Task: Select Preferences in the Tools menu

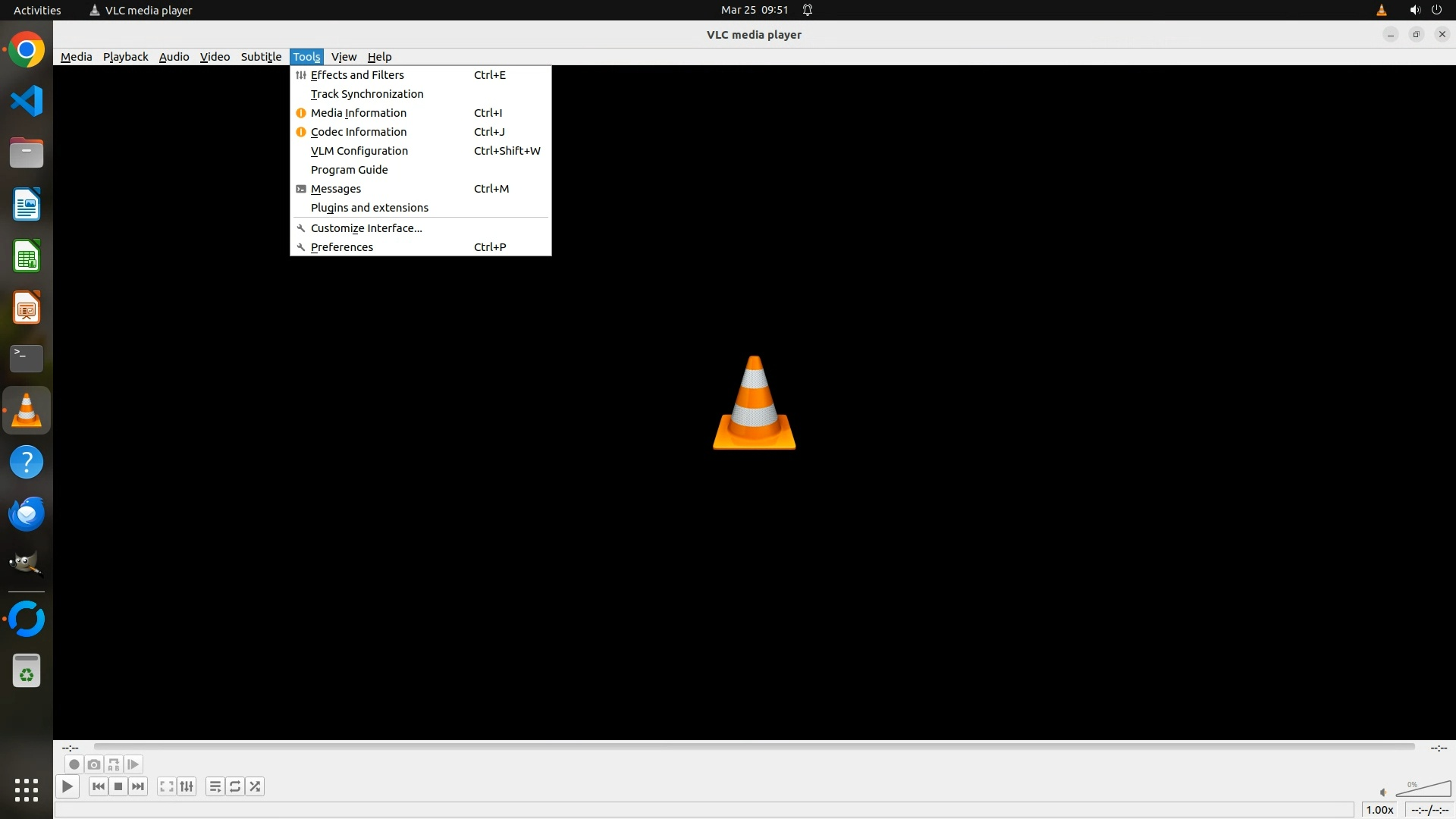Action: [342, 247]
